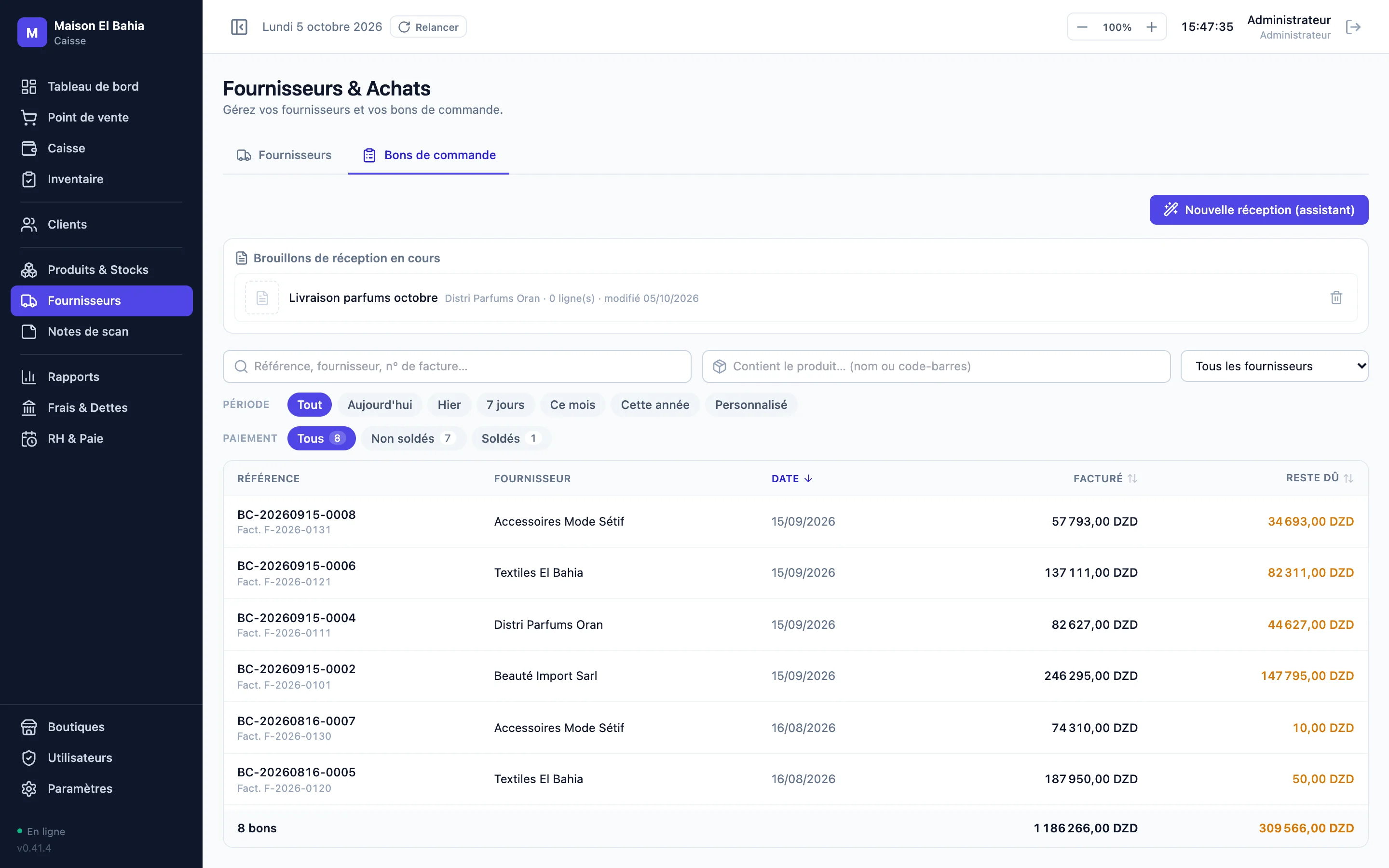Select the Fournisseurs sidebar item
Image resolution: width=1389 pixels, height=868 pixels.
point(102,301)
